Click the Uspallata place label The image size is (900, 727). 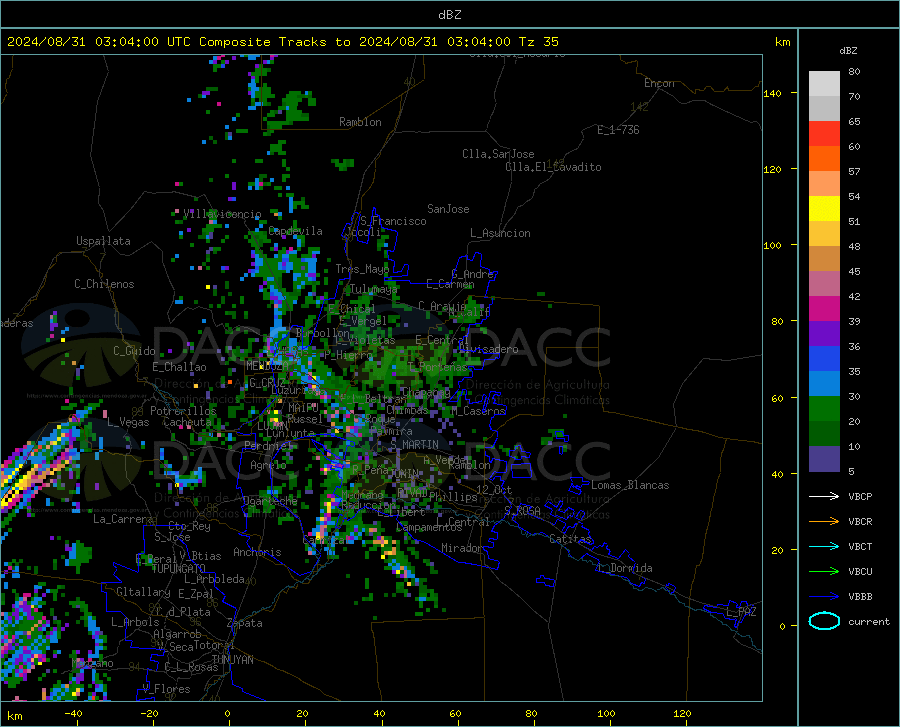pyautogui.click(x=103, y=241)
